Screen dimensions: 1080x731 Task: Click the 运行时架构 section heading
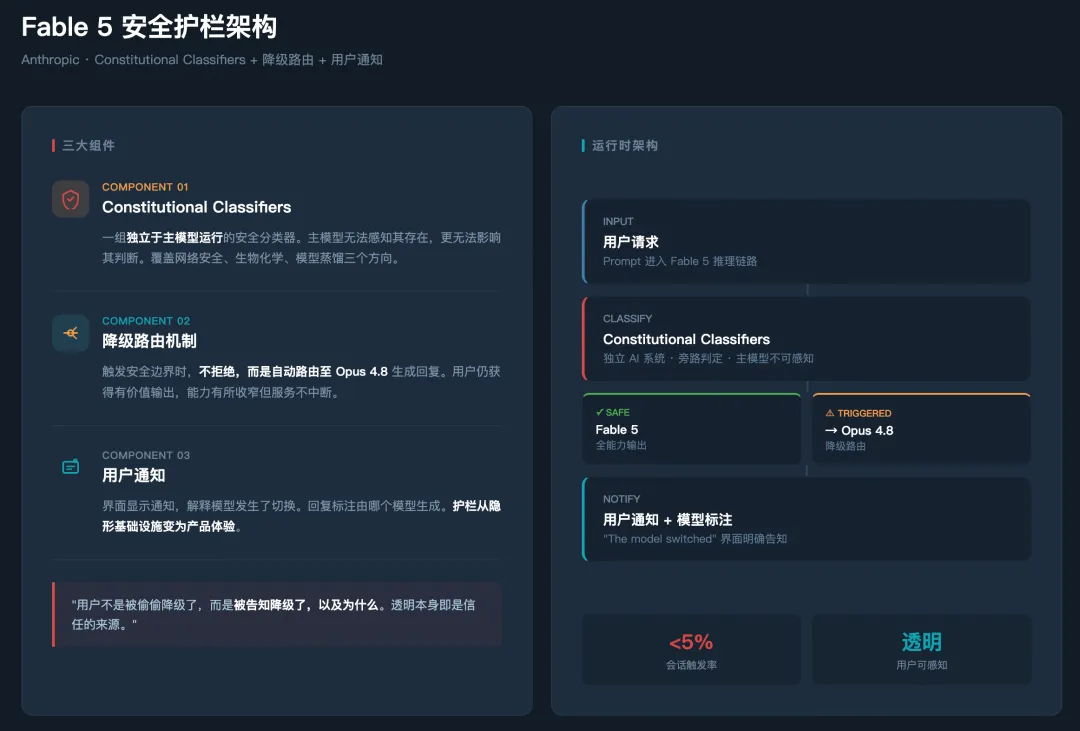point(625,145)
